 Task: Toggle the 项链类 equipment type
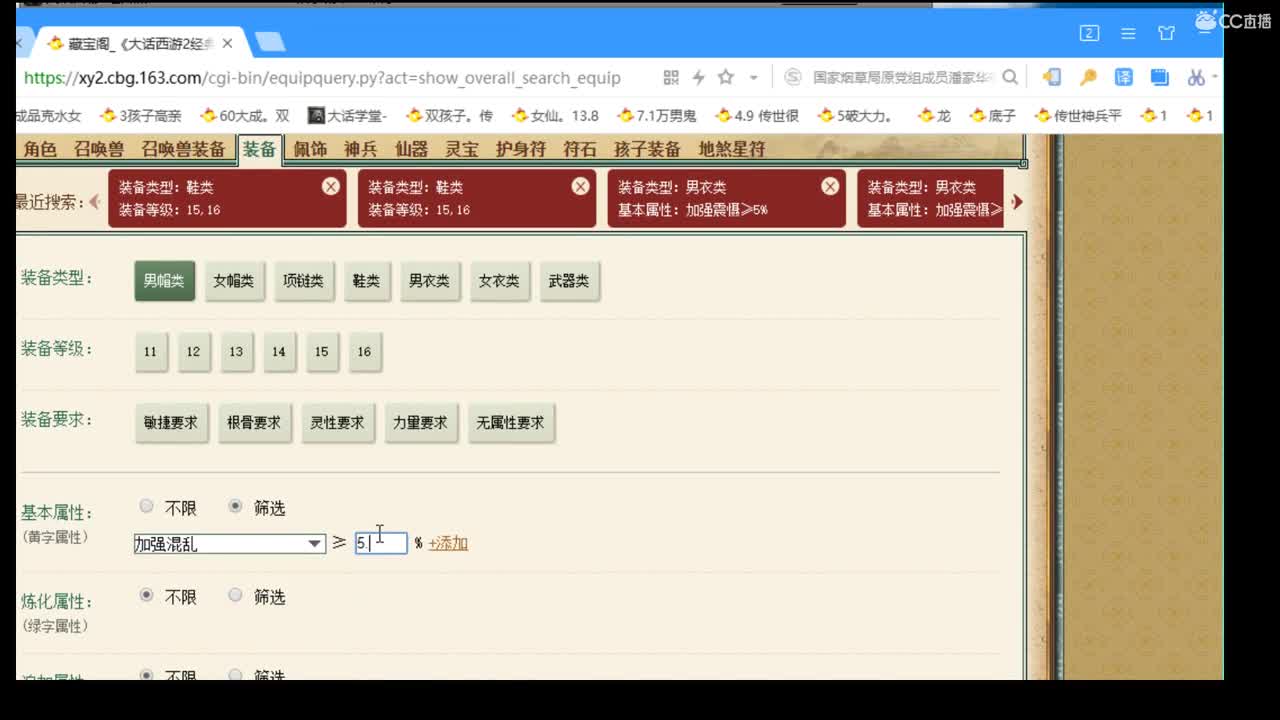click(304, 281)
